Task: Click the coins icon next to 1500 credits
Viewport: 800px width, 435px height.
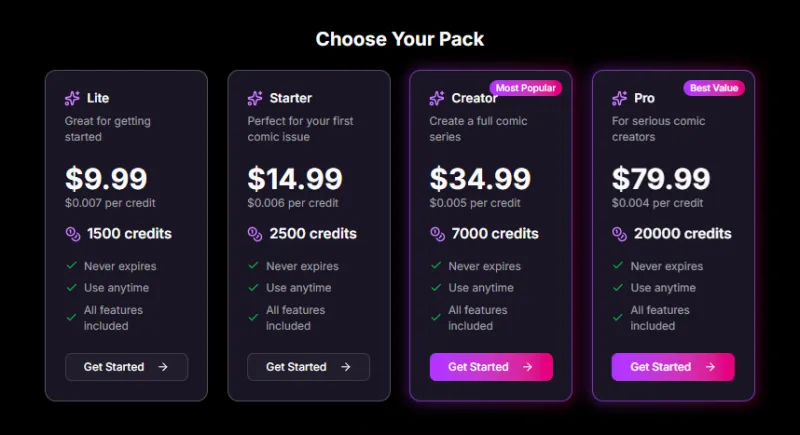Action: [x=72, y=234]
